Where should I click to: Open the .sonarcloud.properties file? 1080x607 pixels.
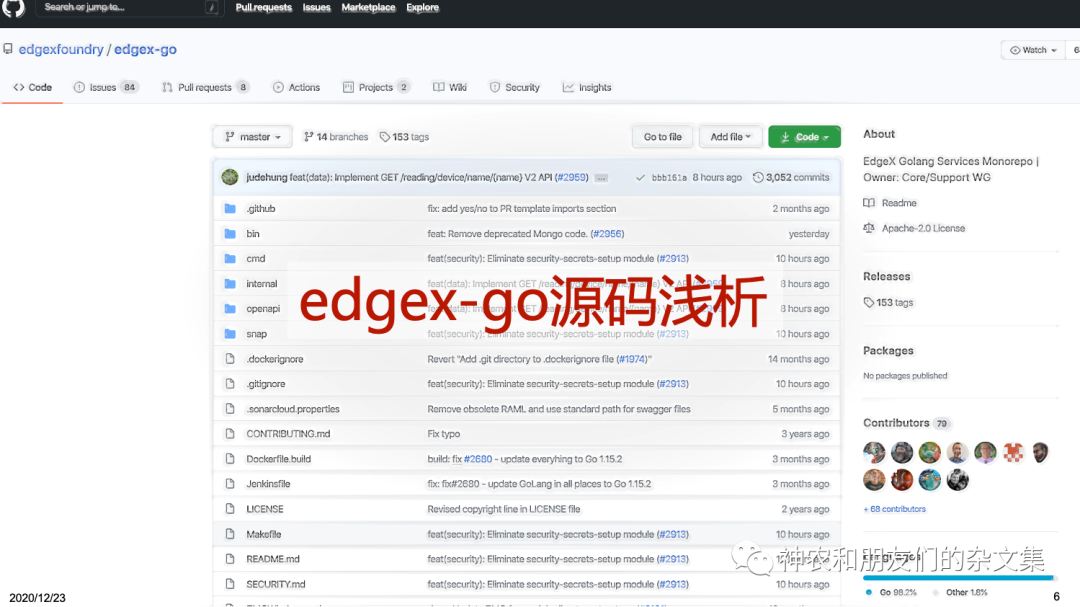[x=293, y=409]
